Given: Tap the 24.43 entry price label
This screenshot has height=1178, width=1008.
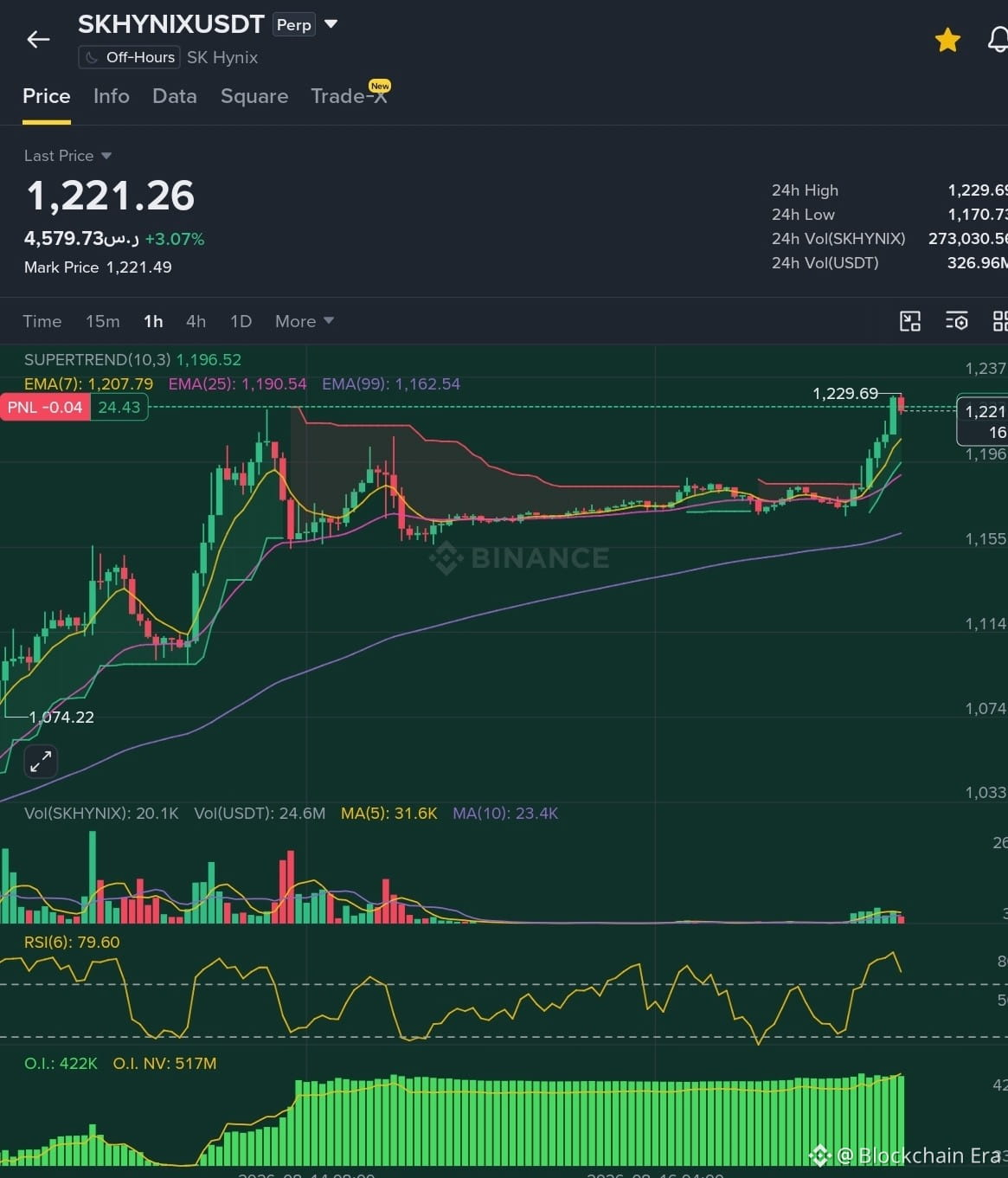Looking at the screenshot, I should 119,408.
